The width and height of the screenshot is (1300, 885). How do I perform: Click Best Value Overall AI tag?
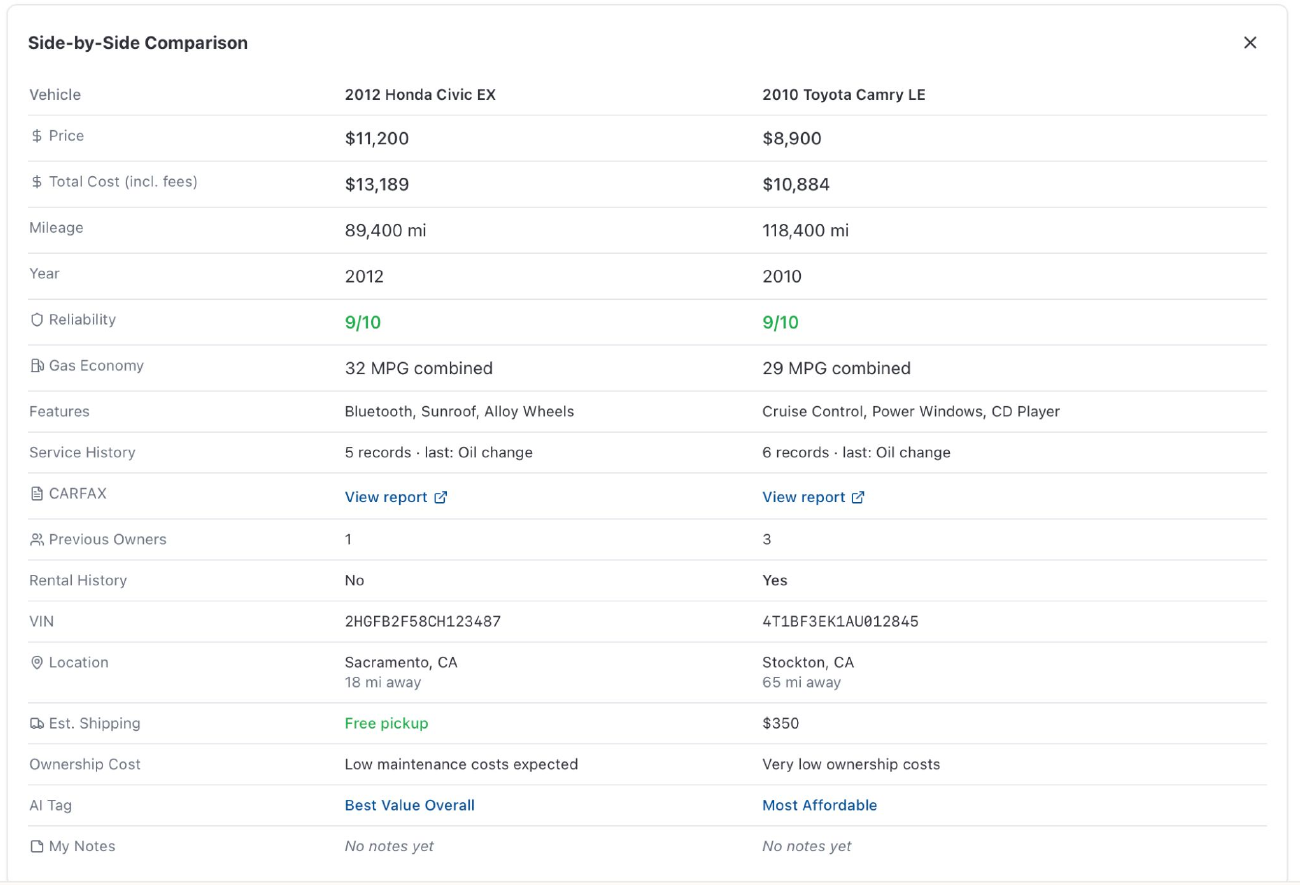(410, 805)
